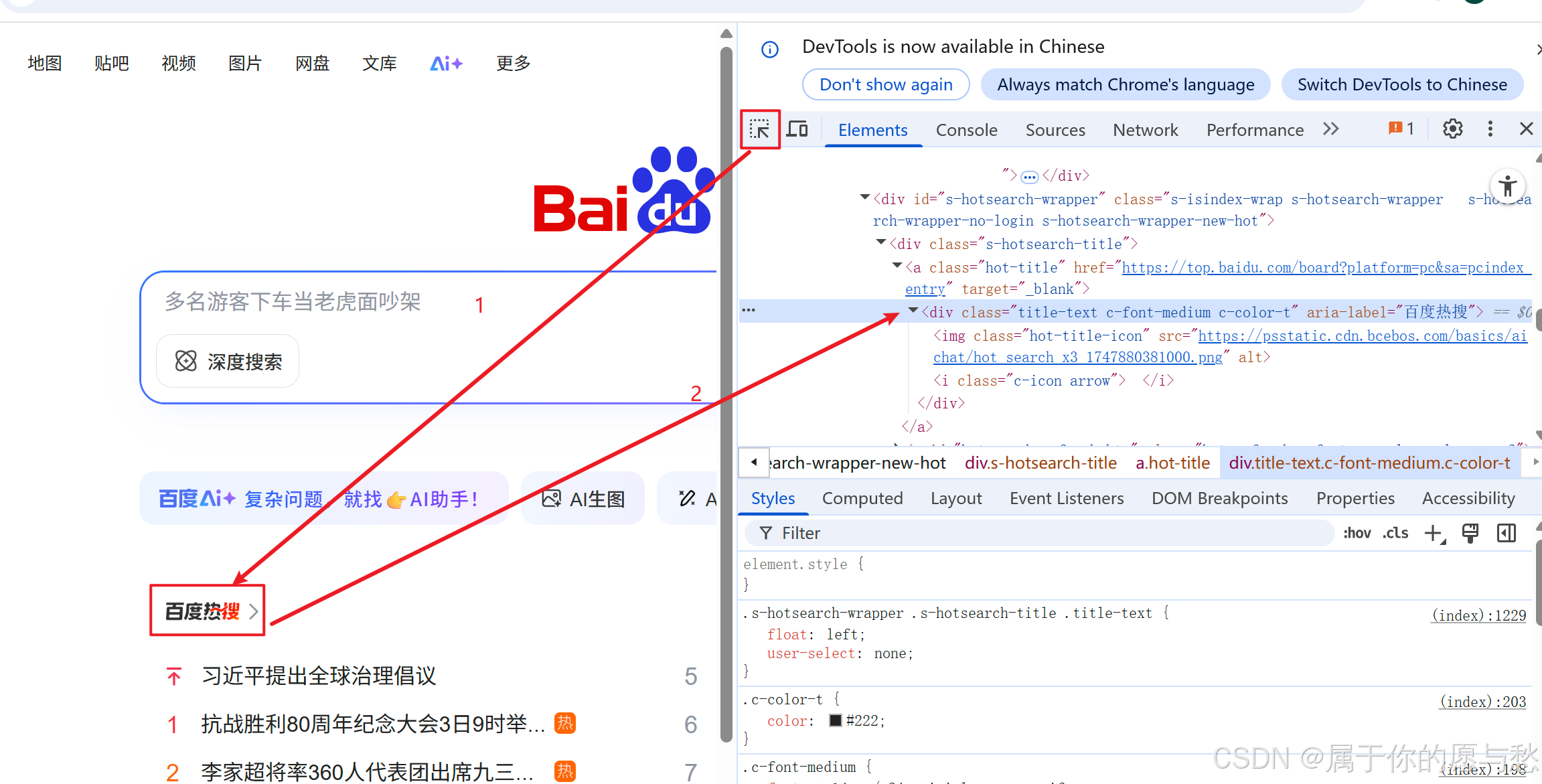Expand the collapsed ellipsis div content

point(1030,177)
